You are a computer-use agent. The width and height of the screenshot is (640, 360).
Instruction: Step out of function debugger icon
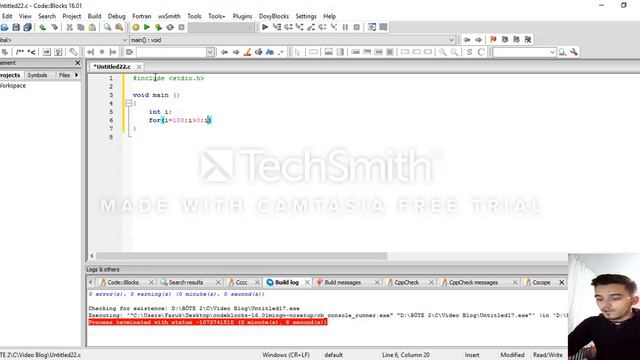pos(311,27)
